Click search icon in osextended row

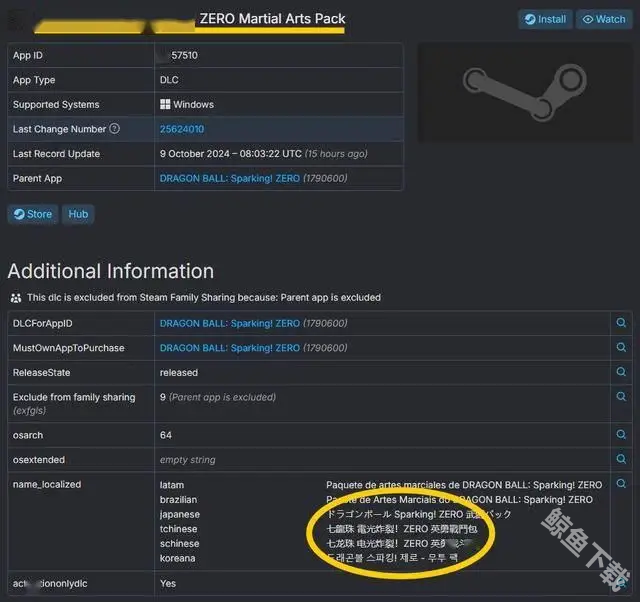click(621, 460)
